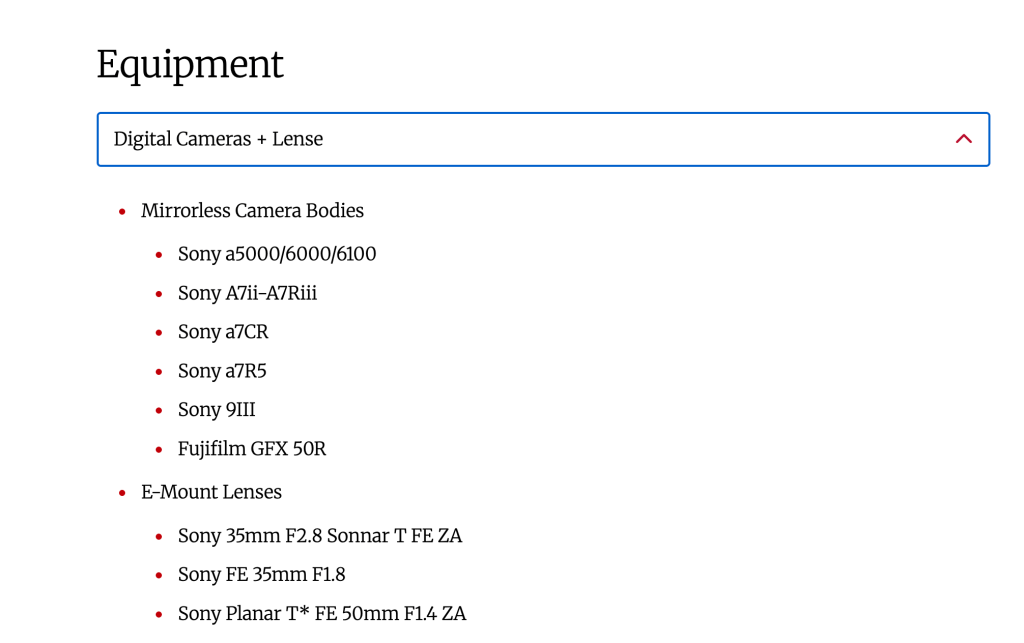The height and width of the screenshot is (643, 1024).
Task: Click the bullet beside Fujifilm GFX 50R
Action: [158, 449]
